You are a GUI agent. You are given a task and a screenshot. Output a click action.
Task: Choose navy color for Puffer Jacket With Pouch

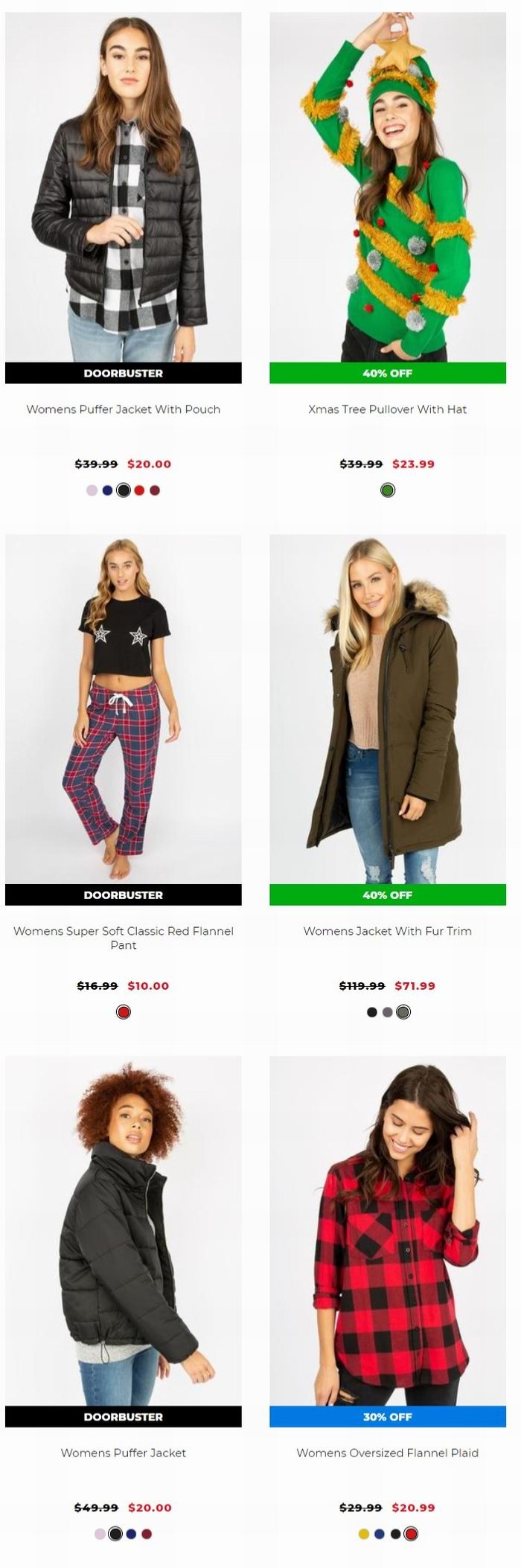(107, 490)
